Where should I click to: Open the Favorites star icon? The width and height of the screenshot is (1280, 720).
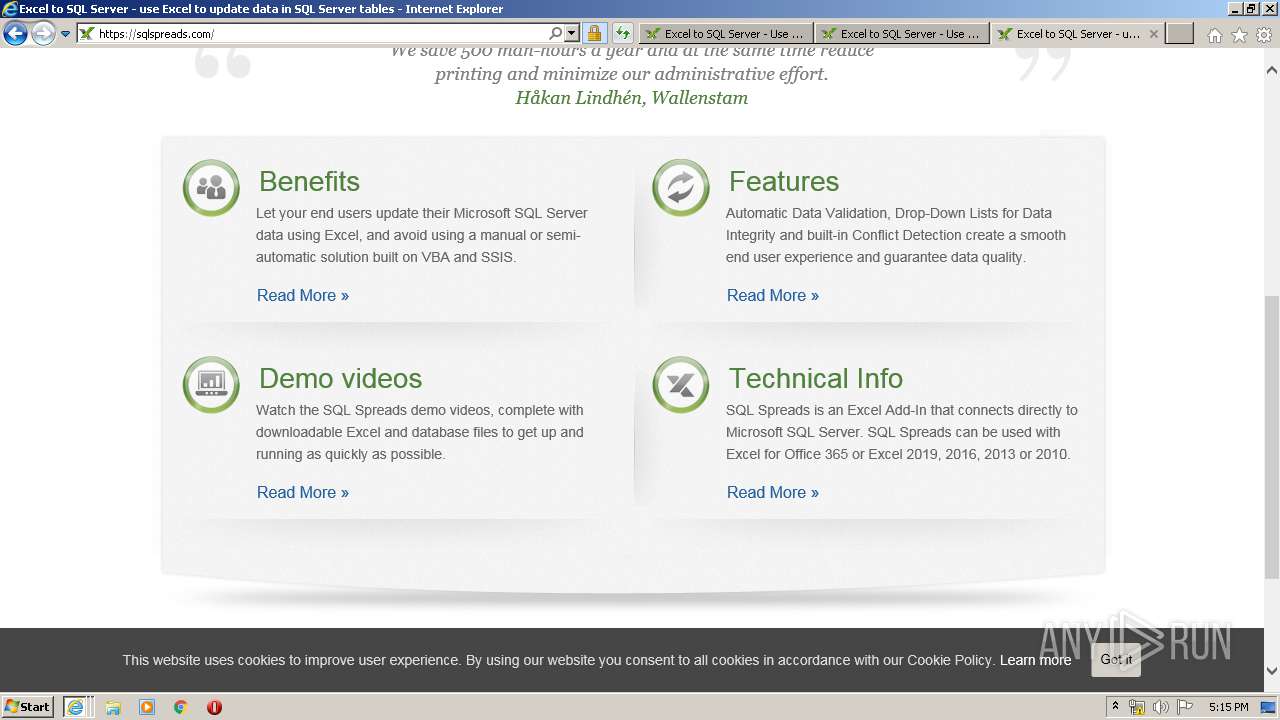[x=1239, y=35]
